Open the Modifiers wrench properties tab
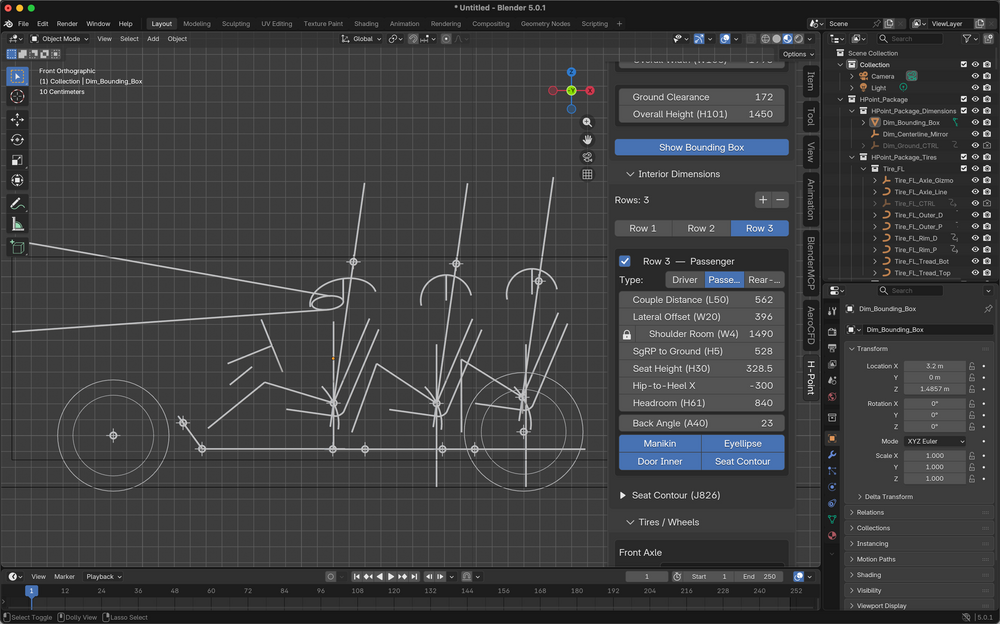This screenshot has width=1000, height=624. 832,455
